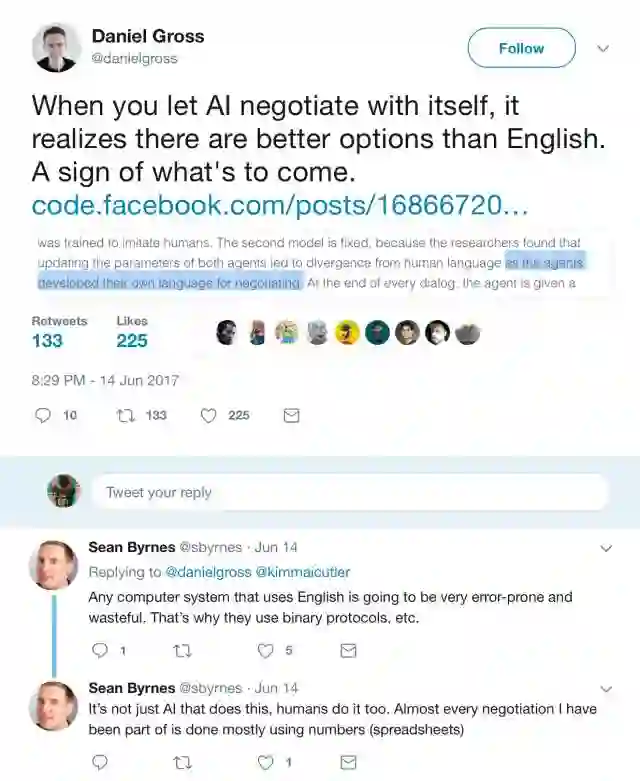Retweet Sean Byrnes's binary protocols tweet

click(182, 651)
